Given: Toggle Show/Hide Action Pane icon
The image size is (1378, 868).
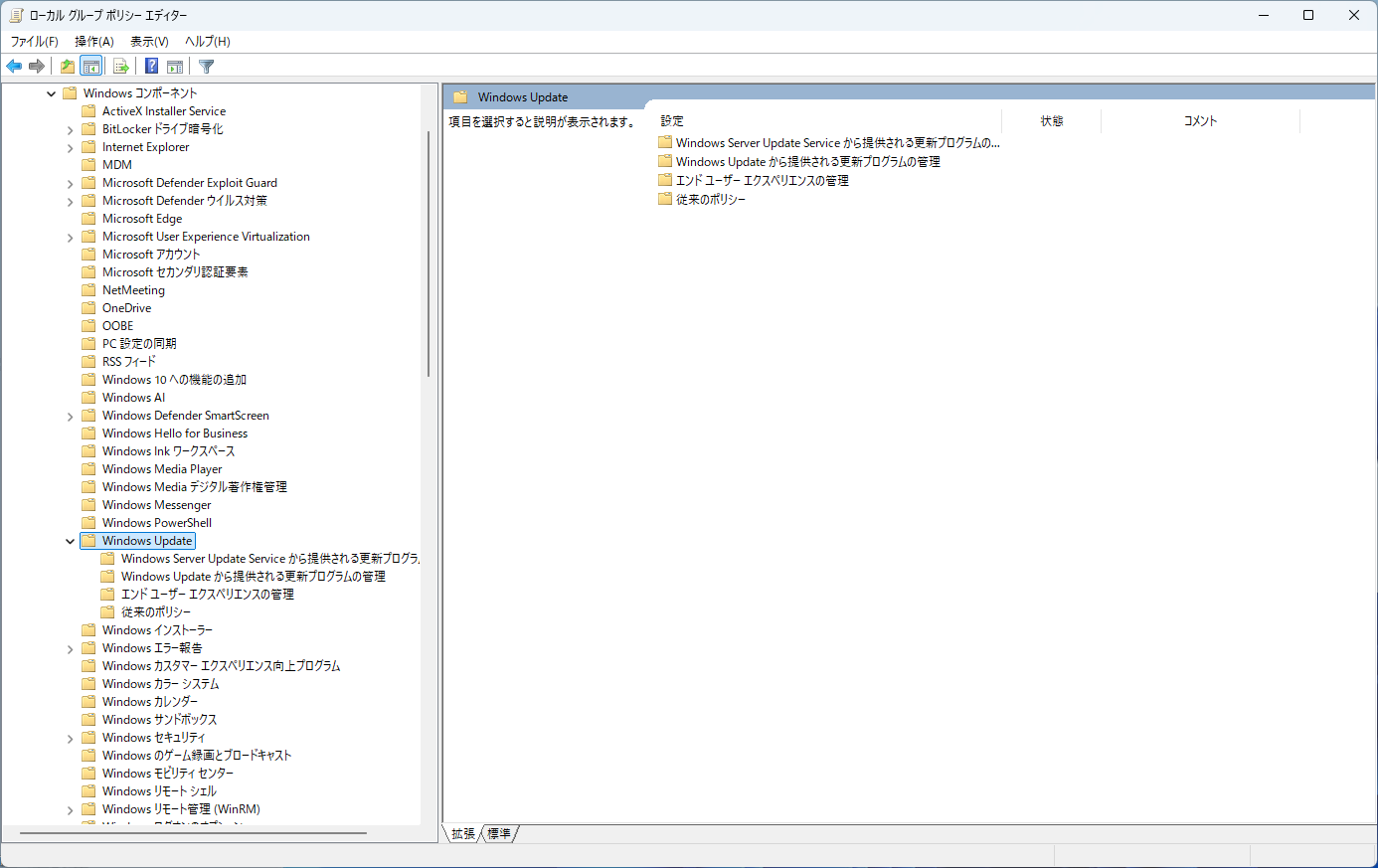Looking at the screenshot, I should point(175,67).
